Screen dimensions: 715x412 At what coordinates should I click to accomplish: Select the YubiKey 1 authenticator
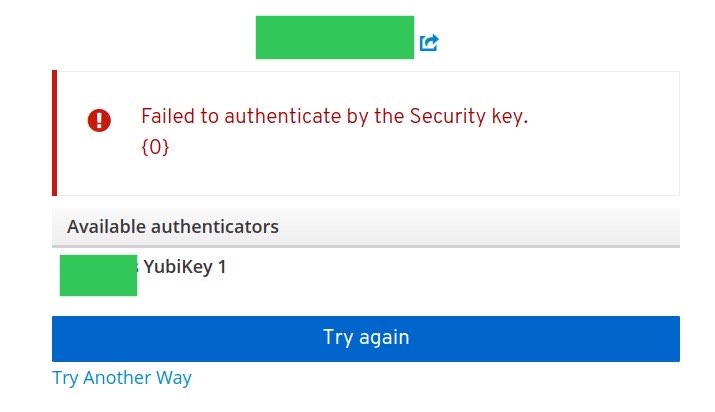click(185, 267)
